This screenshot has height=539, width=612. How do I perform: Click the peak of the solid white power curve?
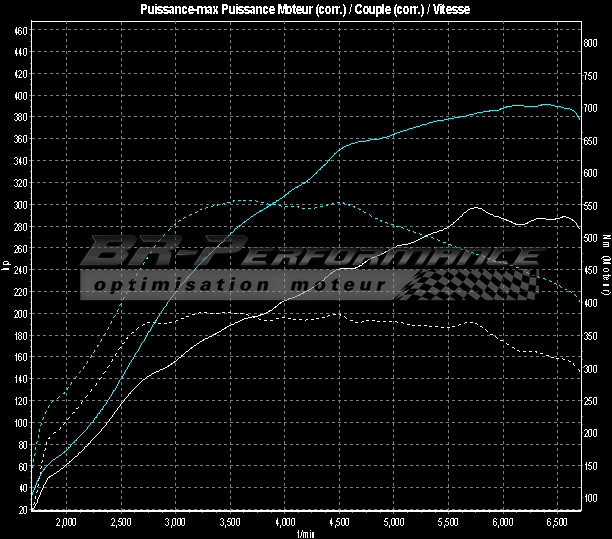click(475, 208)
